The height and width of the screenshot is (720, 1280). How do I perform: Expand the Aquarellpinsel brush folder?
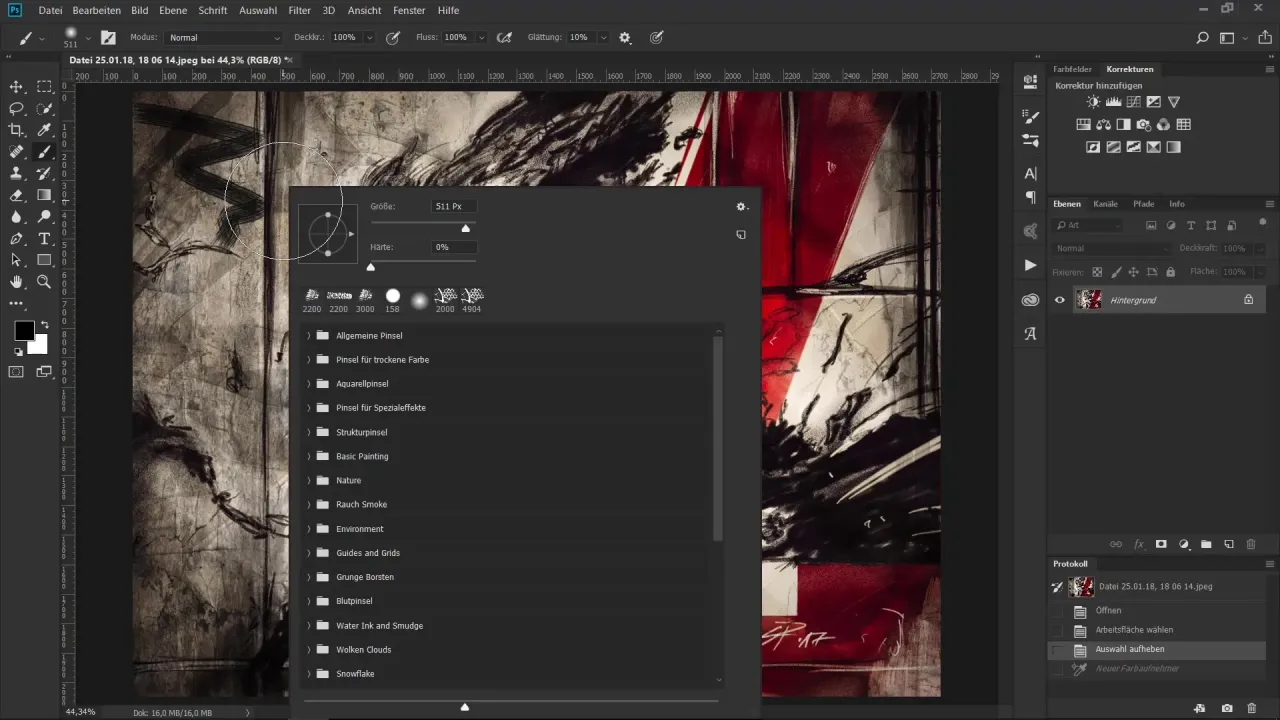click(309, 384)
